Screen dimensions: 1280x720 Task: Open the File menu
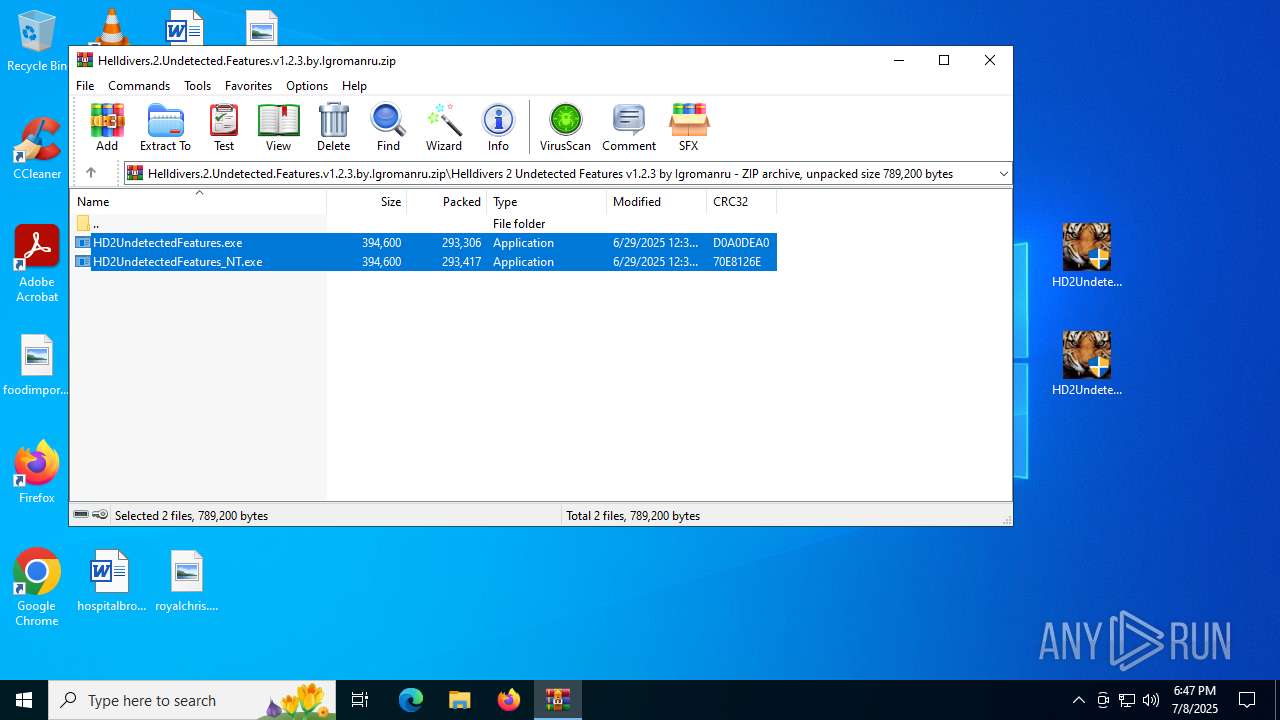tap(85, 86)
